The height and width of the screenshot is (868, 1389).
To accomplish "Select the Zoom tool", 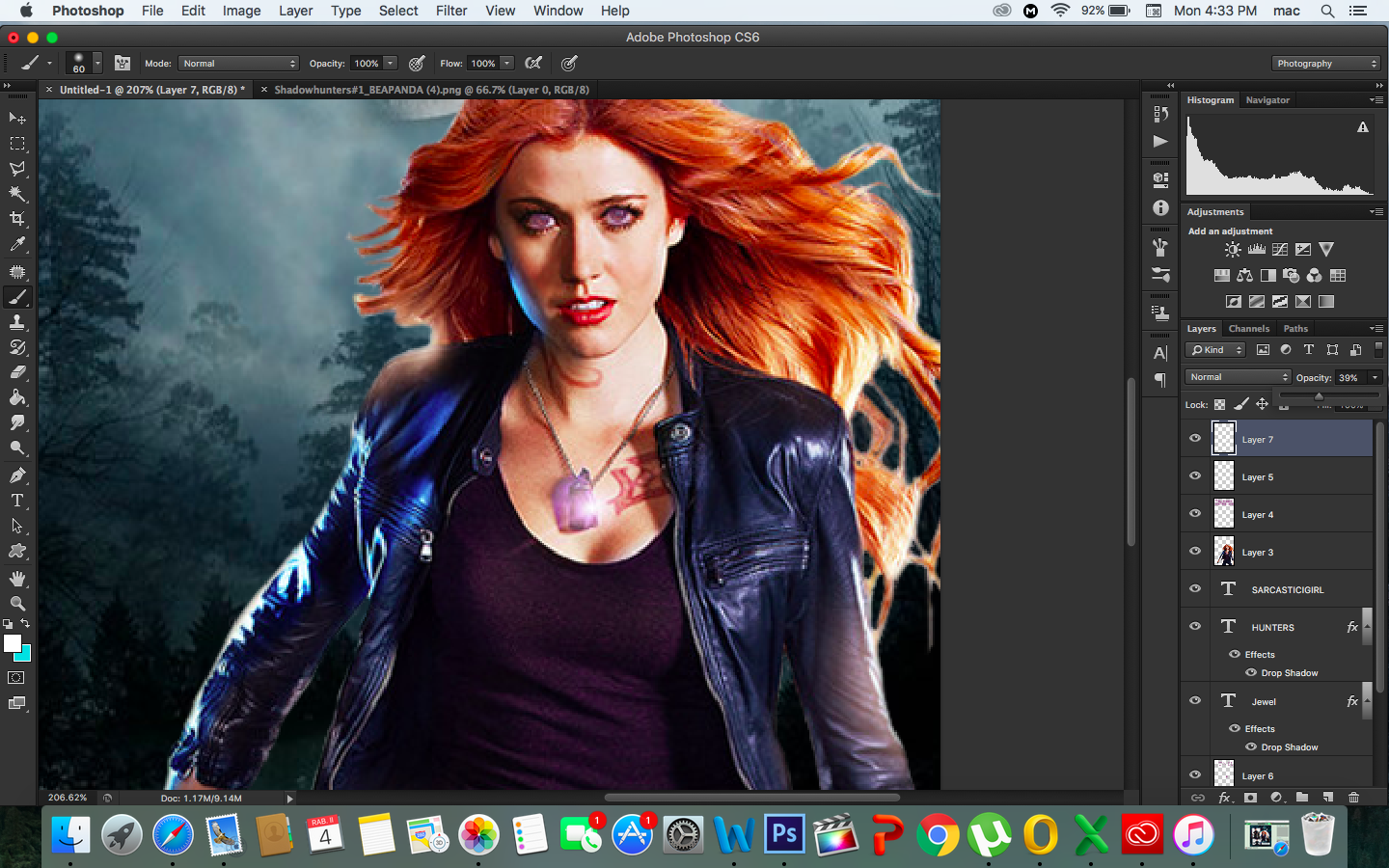I will [17, 604].
